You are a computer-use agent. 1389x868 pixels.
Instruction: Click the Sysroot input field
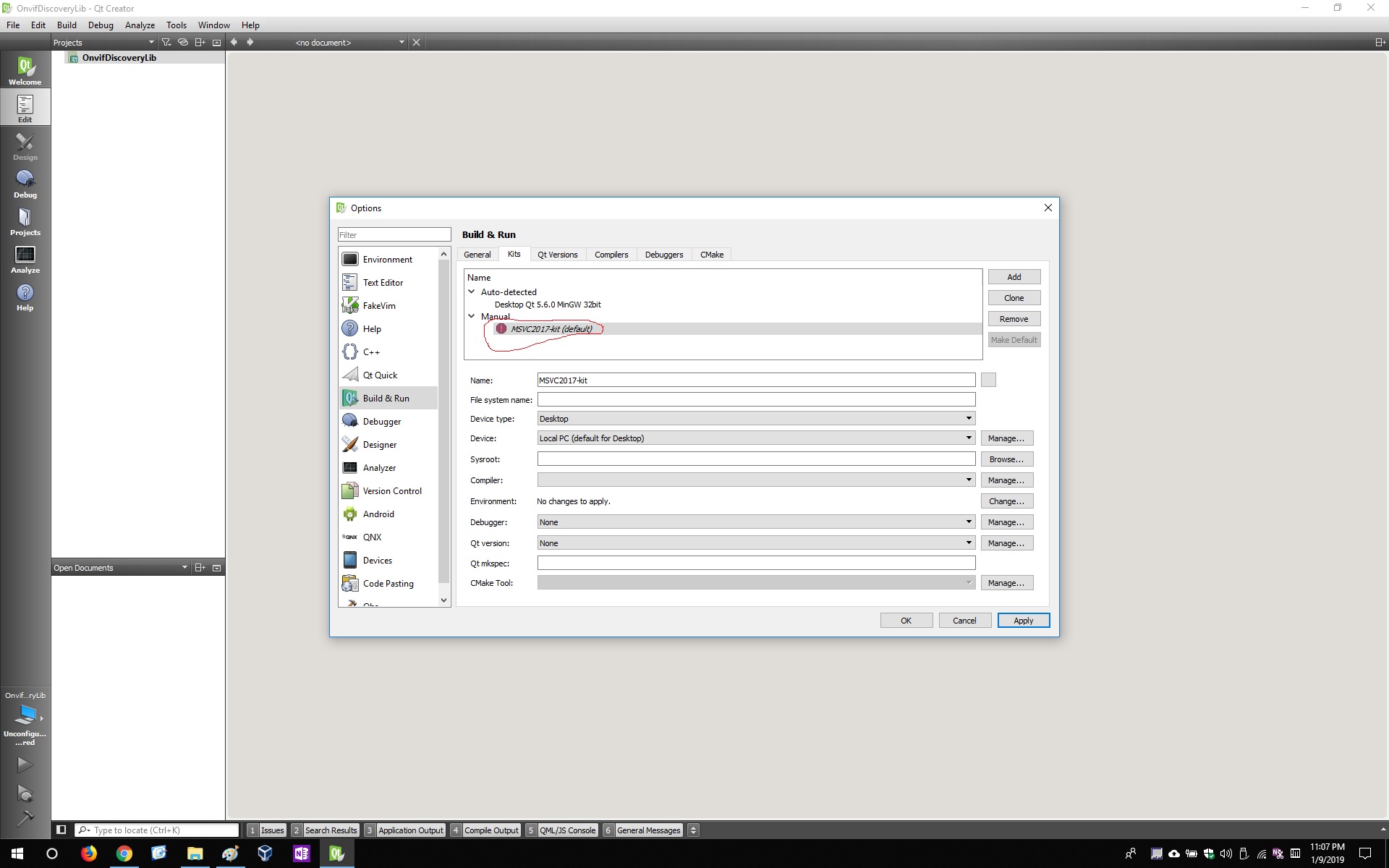point(755,459)
